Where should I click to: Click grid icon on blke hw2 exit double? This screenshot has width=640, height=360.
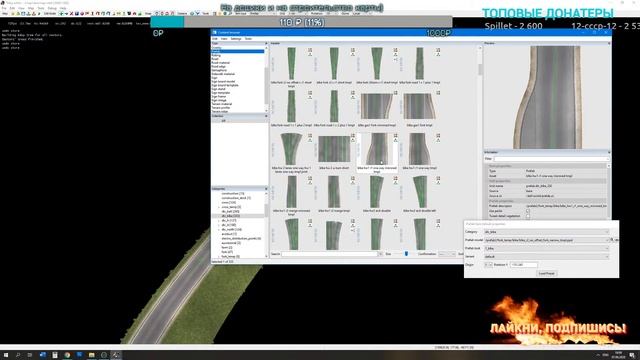click(x=396, y=178)
